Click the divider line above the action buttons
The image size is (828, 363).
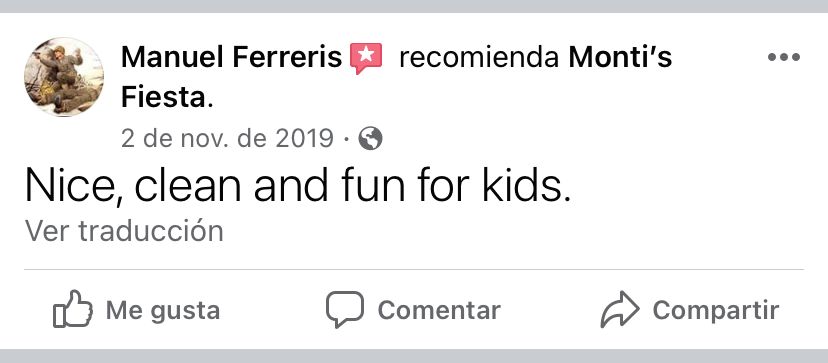[x=414, y=269]
